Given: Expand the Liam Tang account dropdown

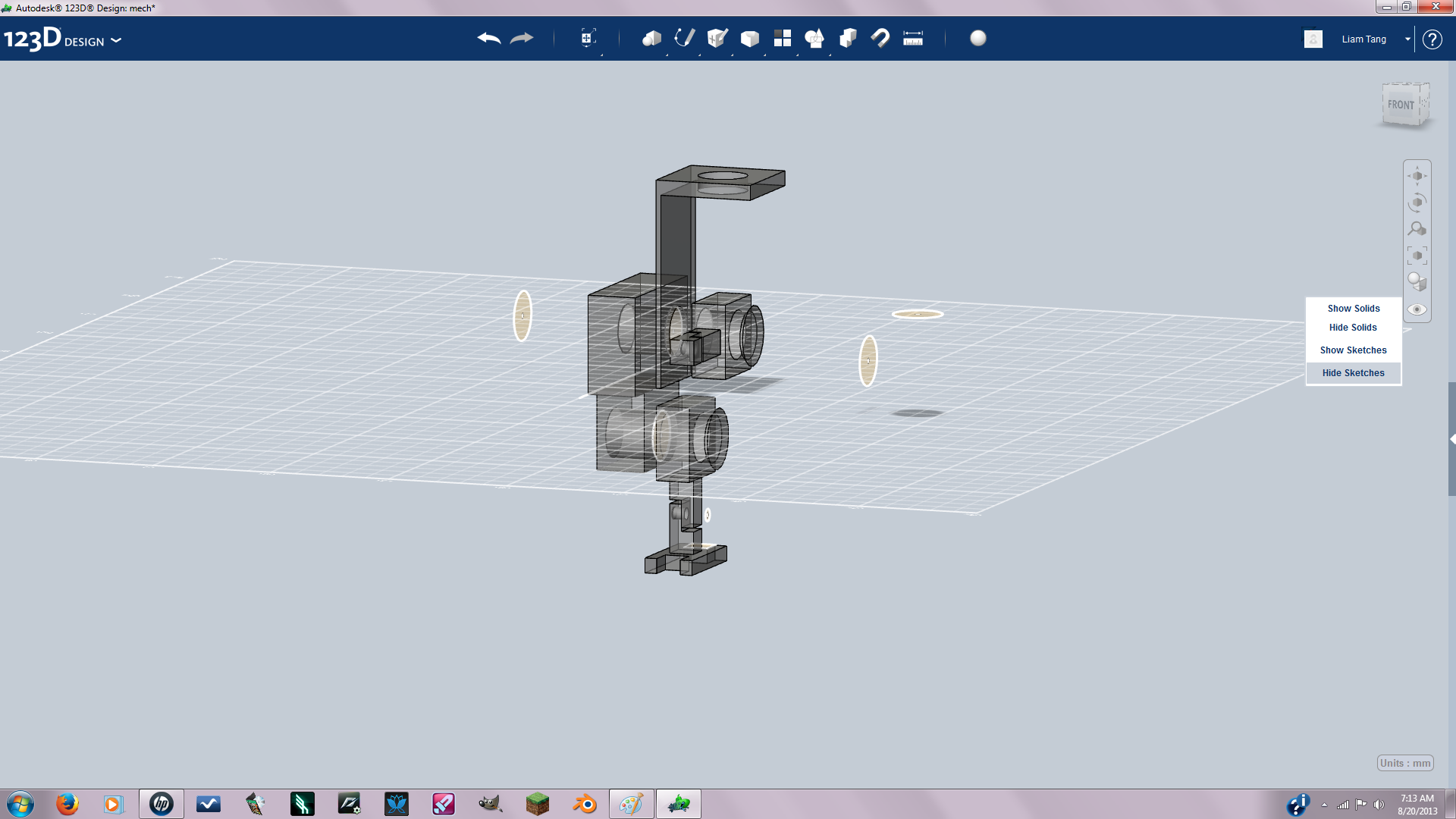Looking at the screenshot, I should tap(1407, 39).
